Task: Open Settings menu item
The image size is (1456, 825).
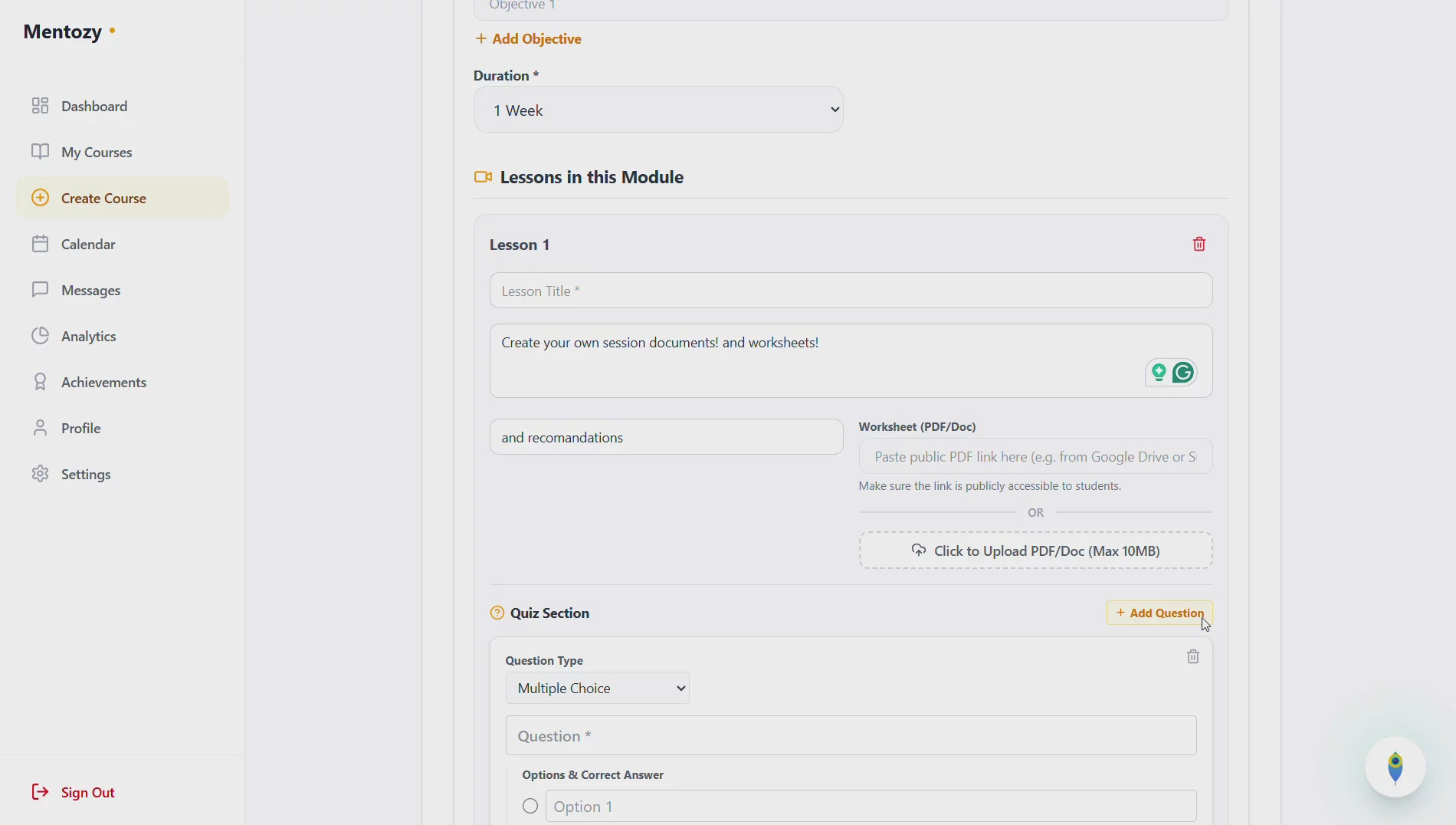Action: click(123, 474)
